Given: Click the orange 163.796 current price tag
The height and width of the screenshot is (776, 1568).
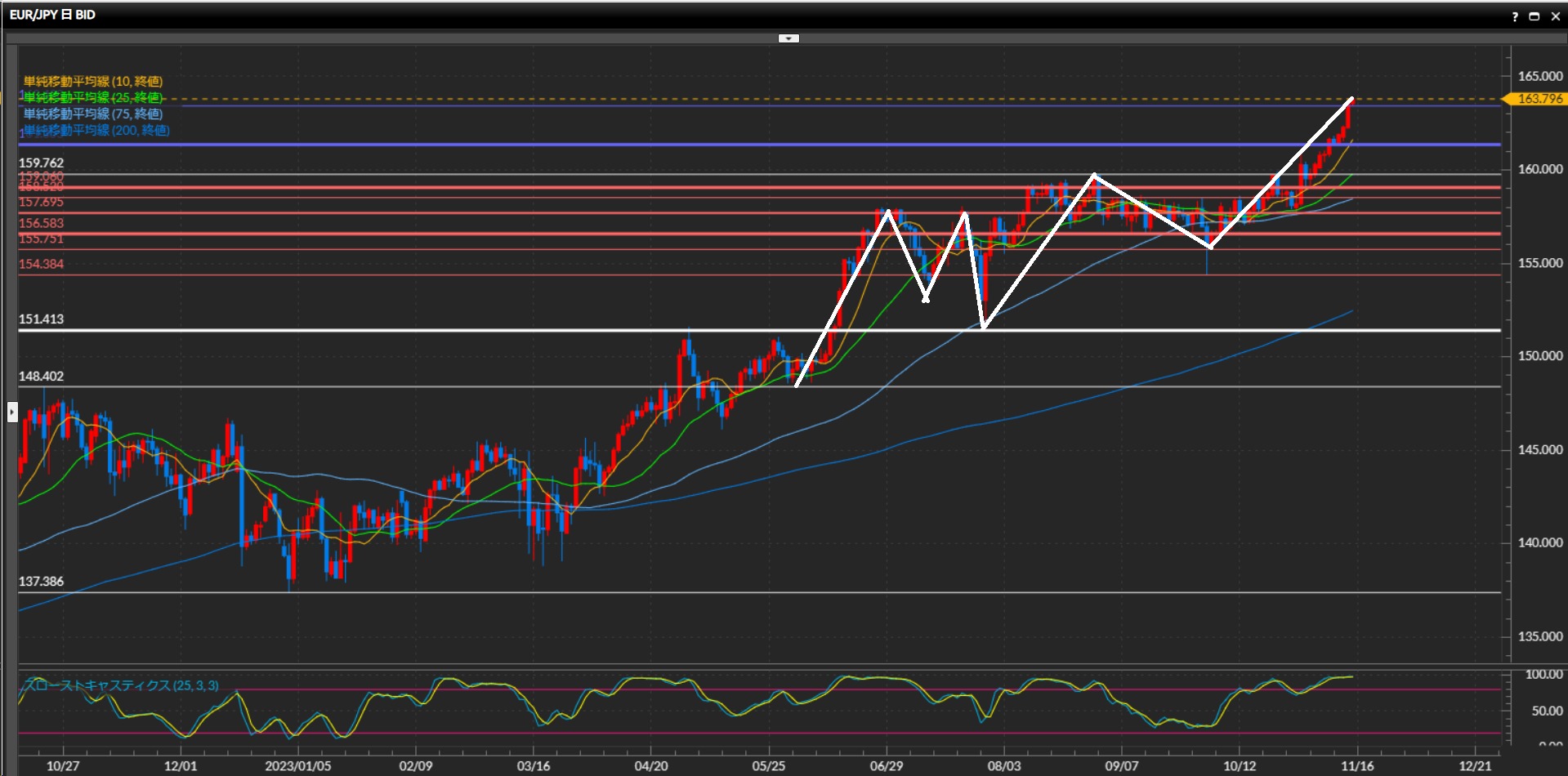Looking at the screenshot, I should point(1539,99).
